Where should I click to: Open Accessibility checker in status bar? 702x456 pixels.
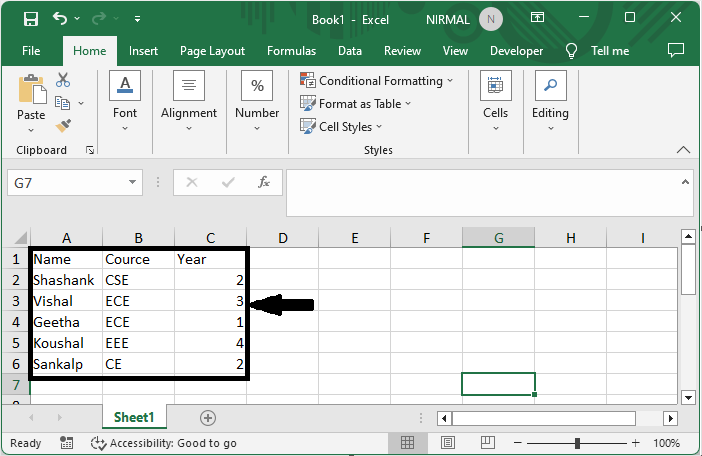point(164,443)
